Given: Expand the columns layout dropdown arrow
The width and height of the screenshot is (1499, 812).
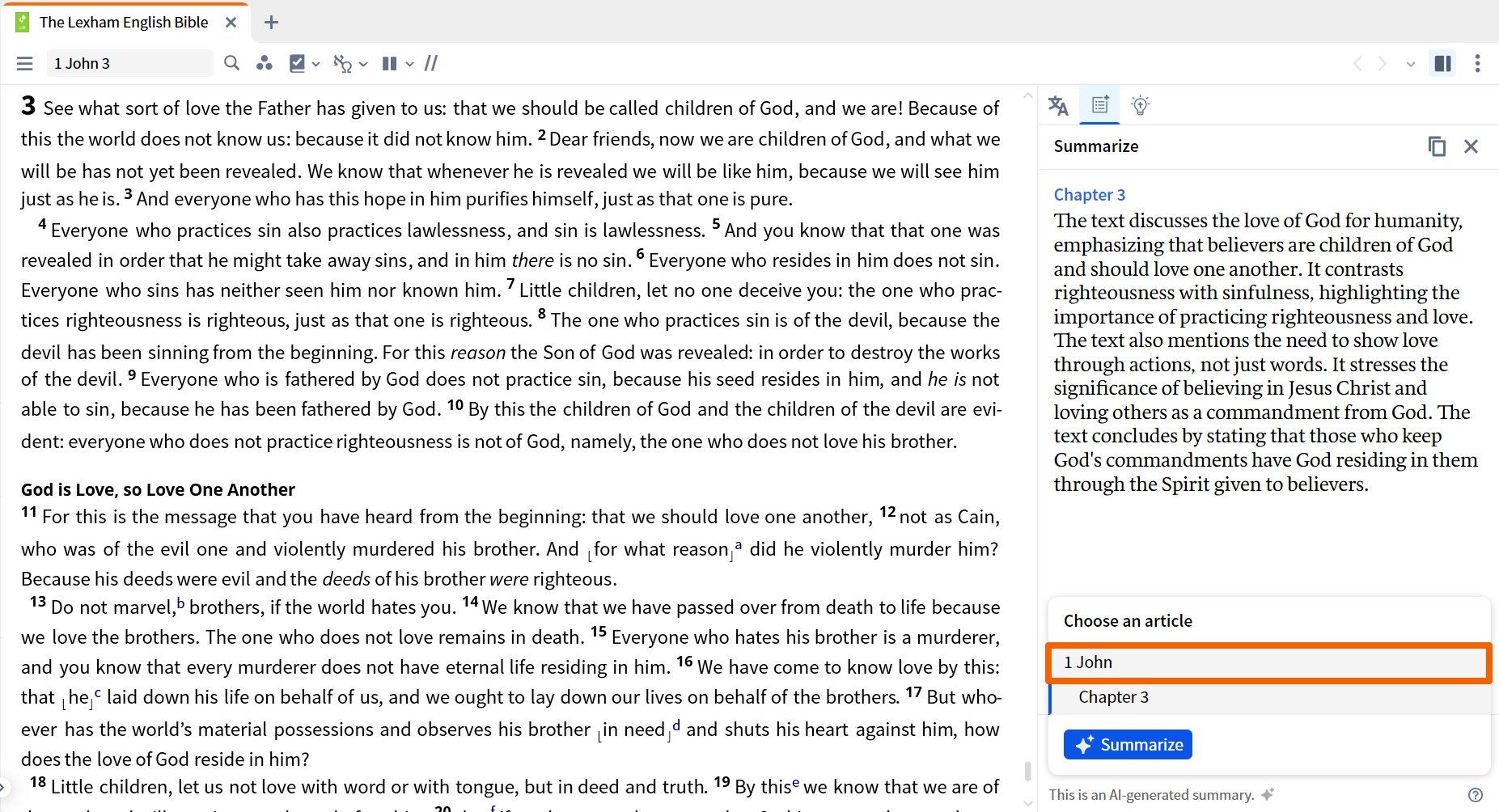Looking at the screenshot, I should click(410, 64).
